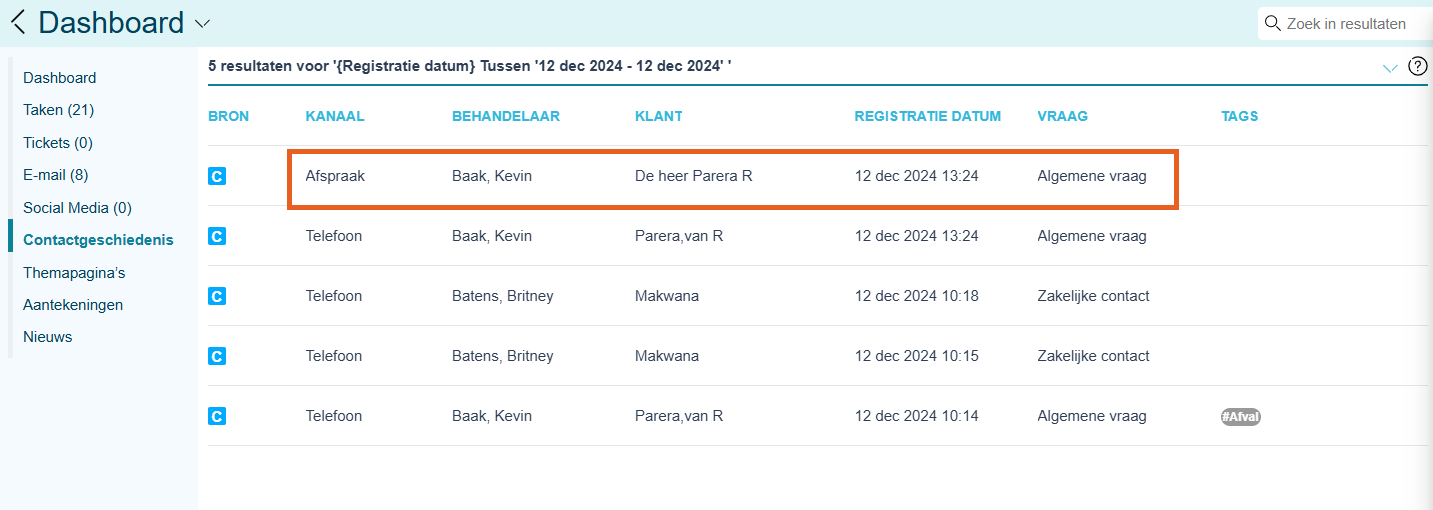
Task: Open the Nieuws sidebar item
Action: (x=48, y=337)
